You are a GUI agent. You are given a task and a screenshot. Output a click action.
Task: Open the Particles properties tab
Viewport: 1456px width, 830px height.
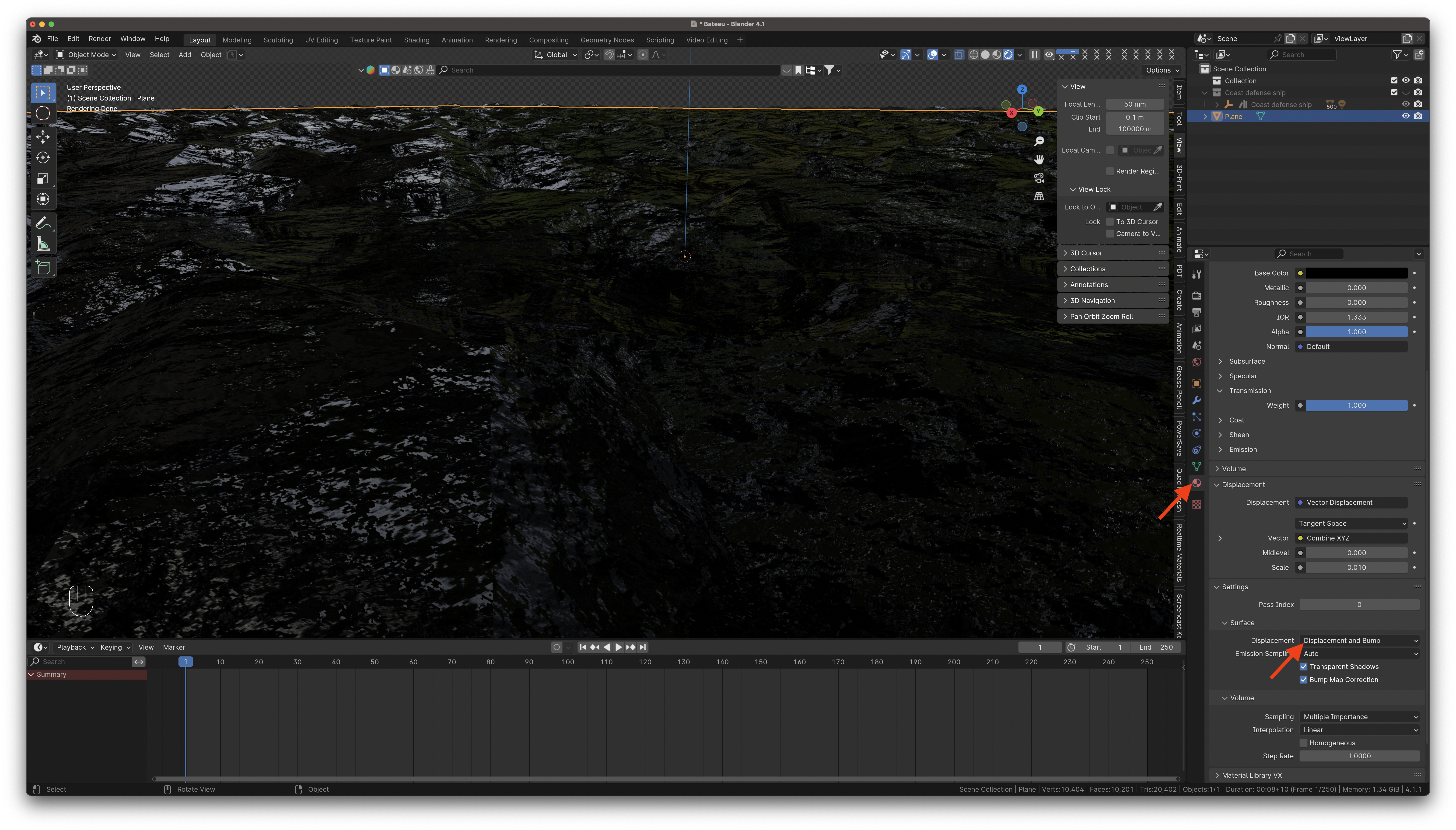coord(1197,417)
